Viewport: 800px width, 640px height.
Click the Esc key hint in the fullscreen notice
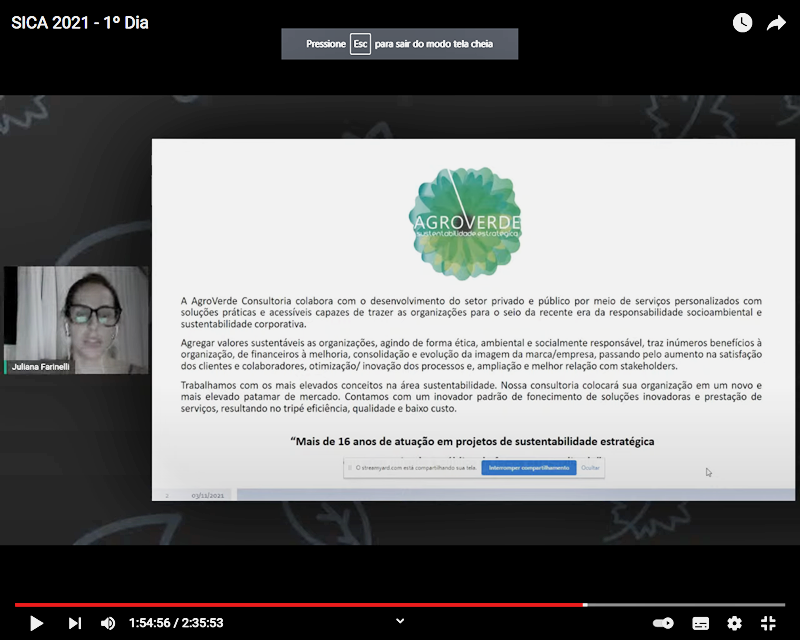click(x=360, y=44)
